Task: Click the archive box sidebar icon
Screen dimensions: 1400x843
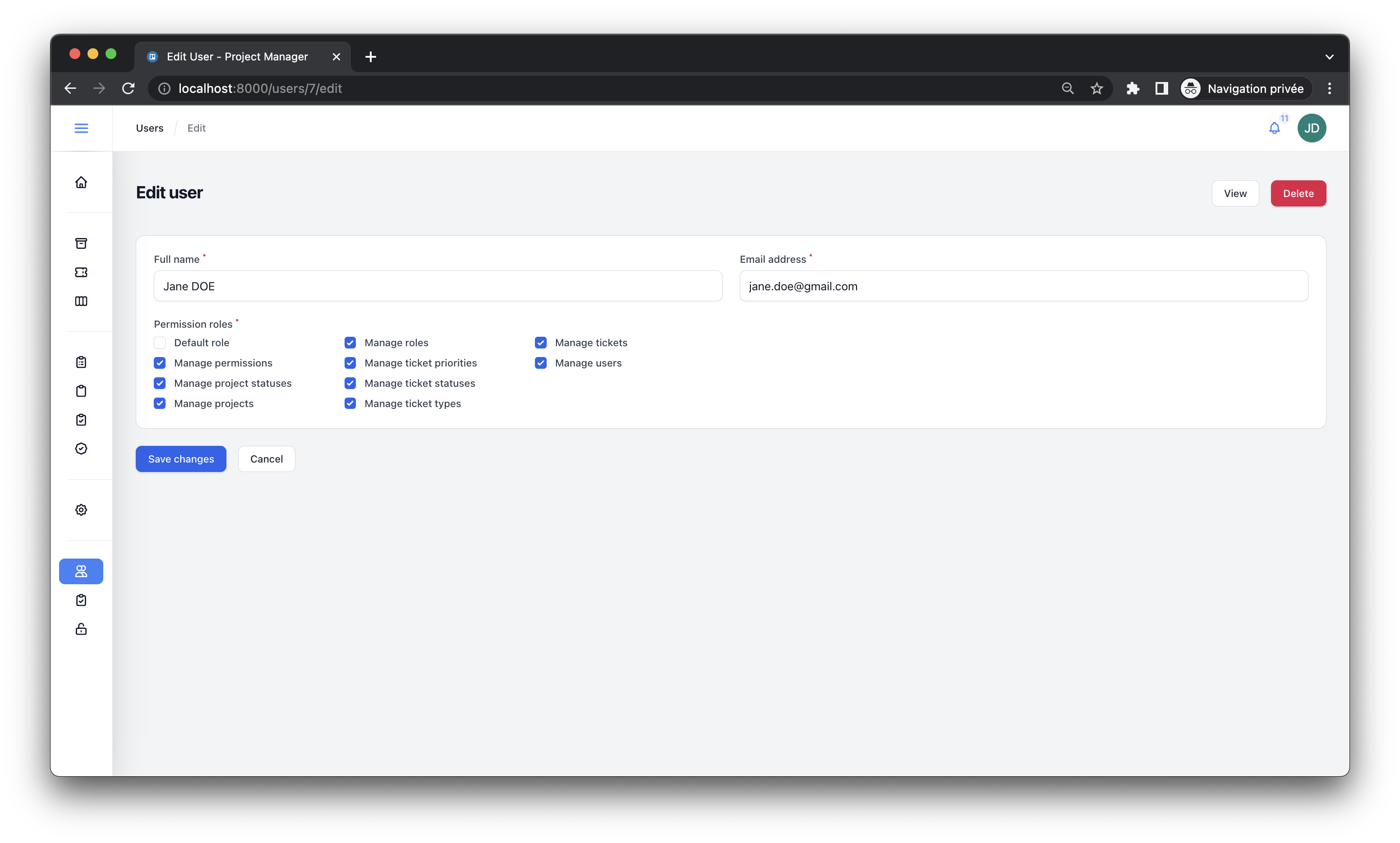Action: (x=81, y=243)
